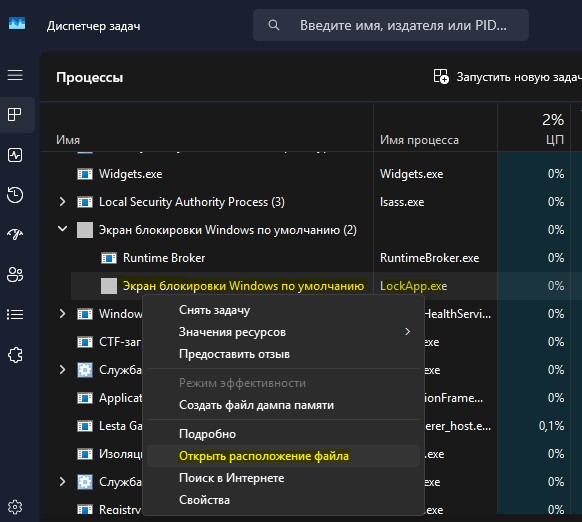Click the Runtime Broker process icon

pyautogui.click(x=109, y=258)
